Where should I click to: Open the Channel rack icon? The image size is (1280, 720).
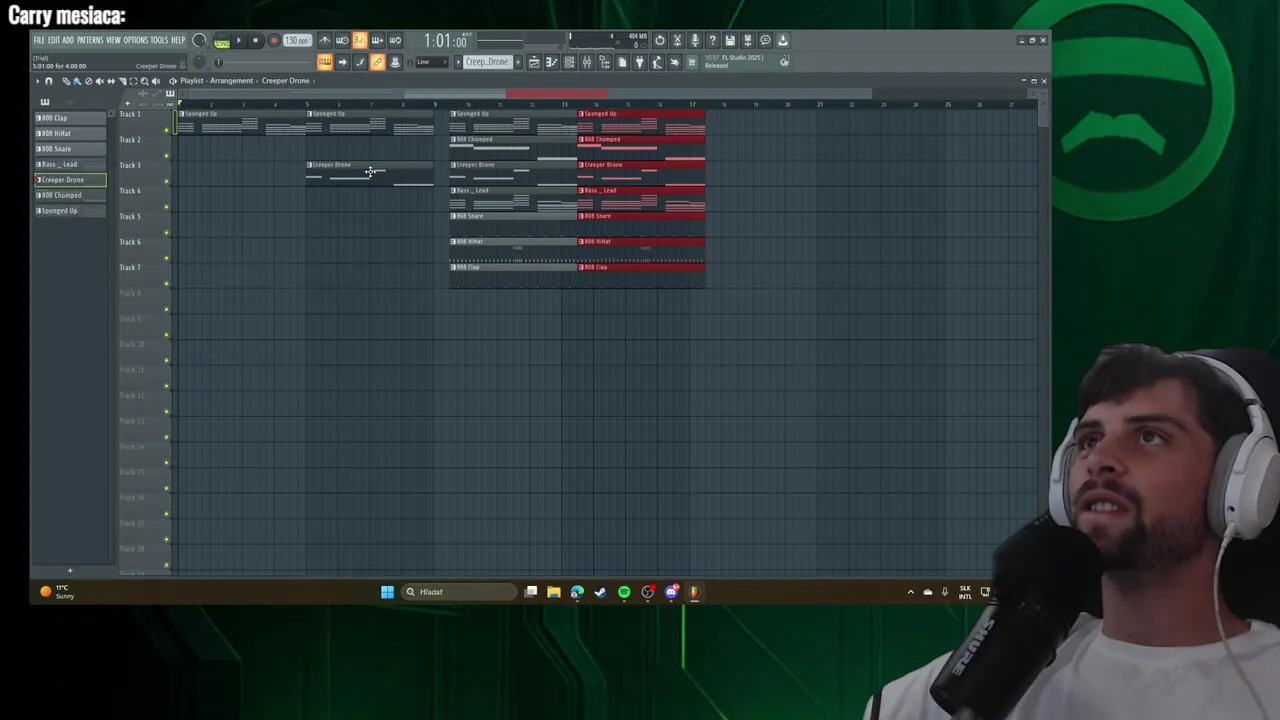[569, 62]
